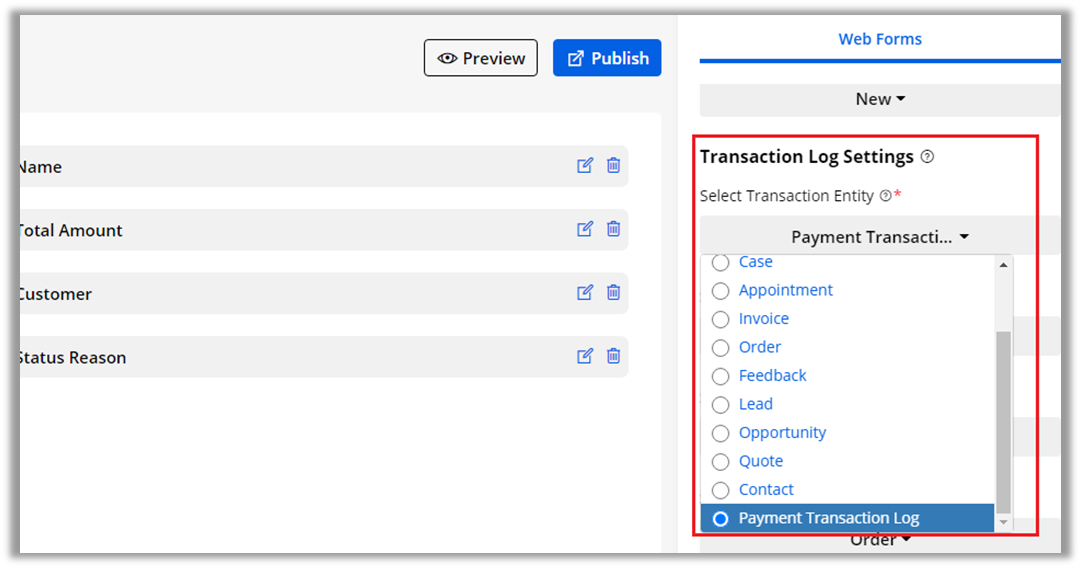Select the Opportunity radio option
The width and height of the screenshot is (1081, 568).
coord(720,433)
